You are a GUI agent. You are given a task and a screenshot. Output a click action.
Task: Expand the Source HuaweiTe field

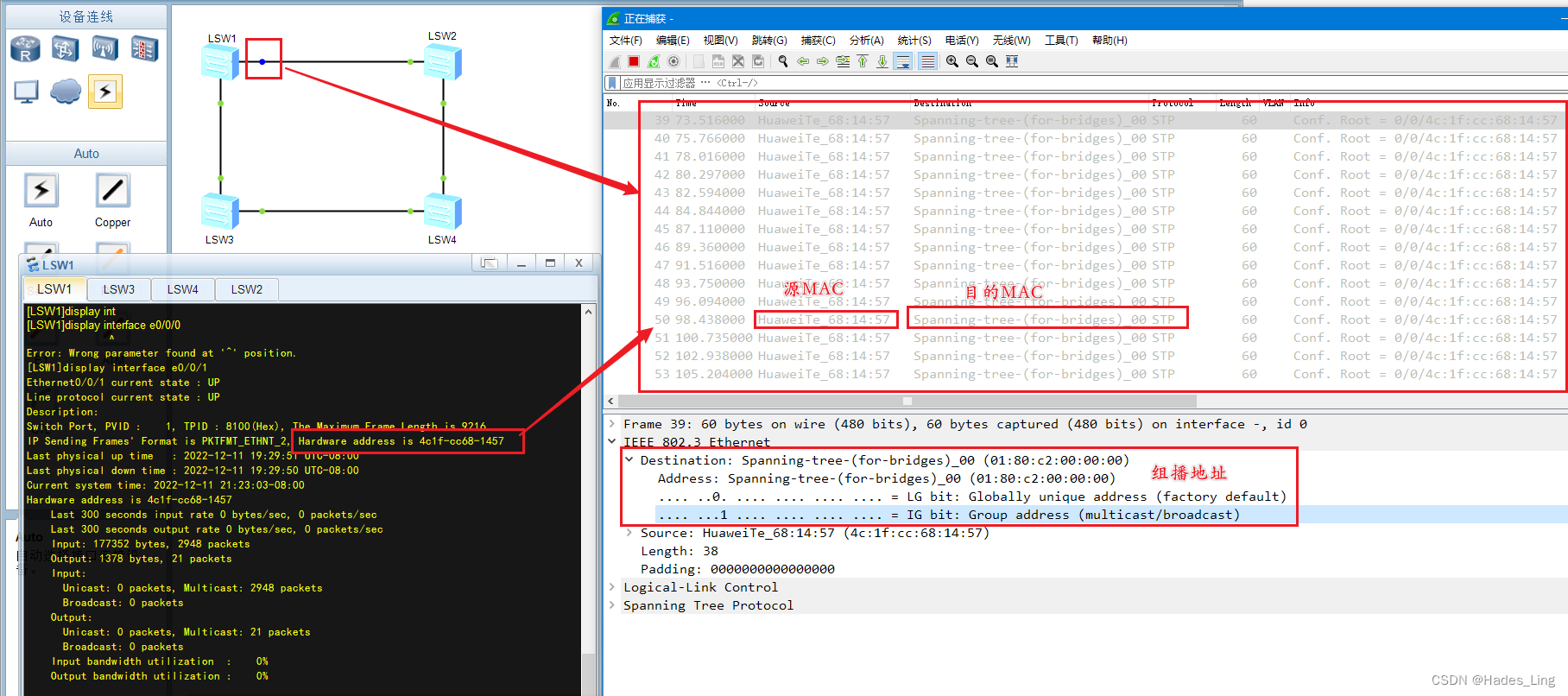tap(629, 533)
